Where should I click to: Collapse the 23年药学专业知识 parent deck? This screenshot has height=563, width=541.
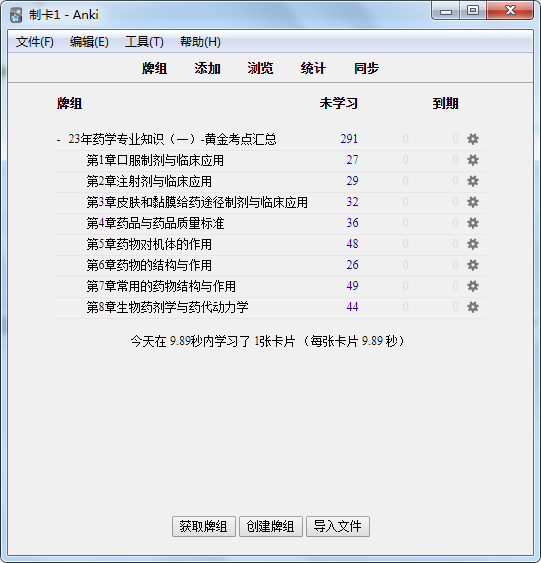pyautogui.click(x=58, y=140)
